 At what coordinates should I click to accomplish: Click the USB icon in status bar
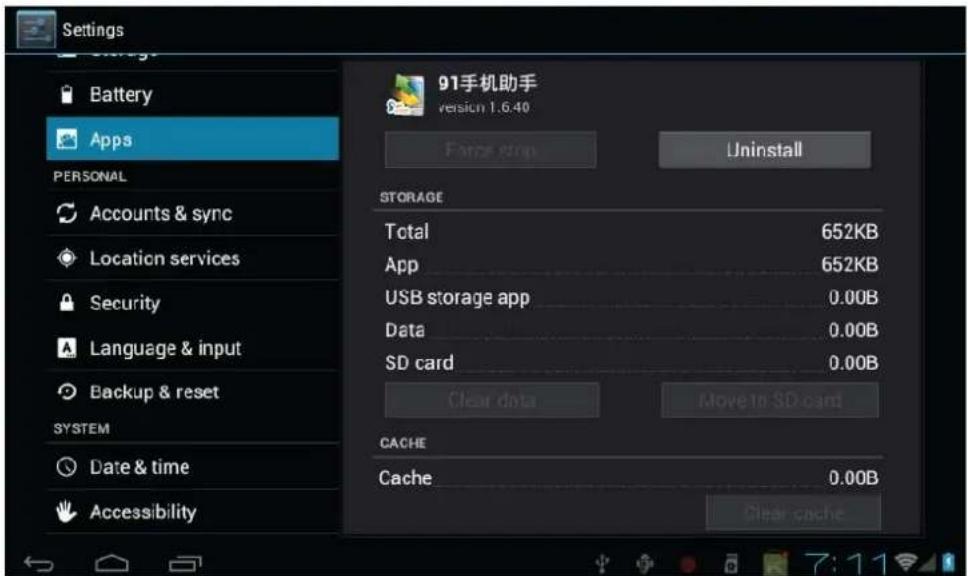coord(603,563)
